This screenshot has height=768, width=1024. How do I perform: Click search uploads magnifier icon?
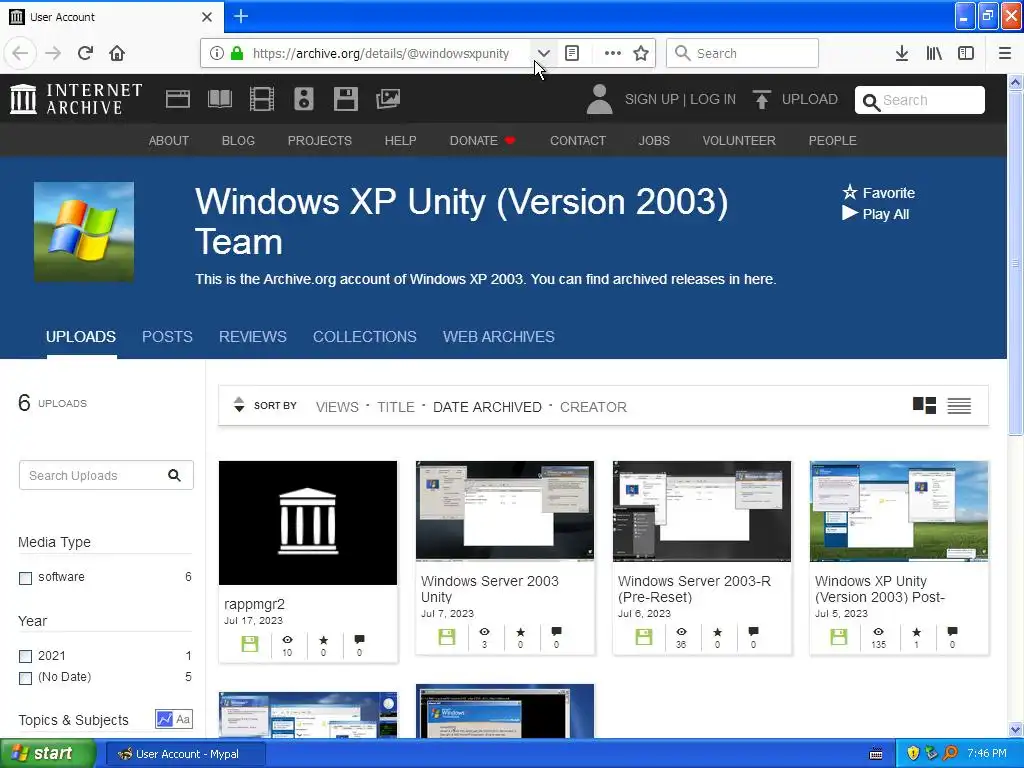[x=174, y=475]
